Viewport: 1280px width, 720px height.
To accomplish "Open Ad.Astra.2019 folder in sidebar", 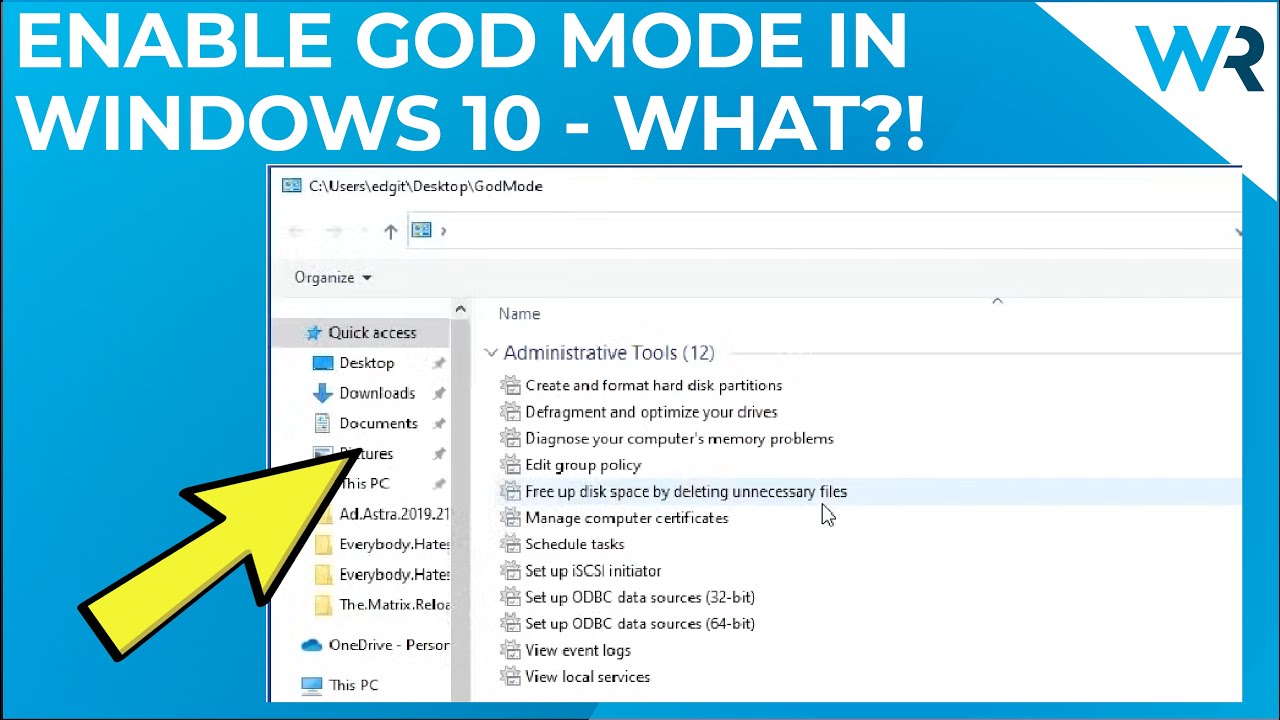I will point(395,514).
